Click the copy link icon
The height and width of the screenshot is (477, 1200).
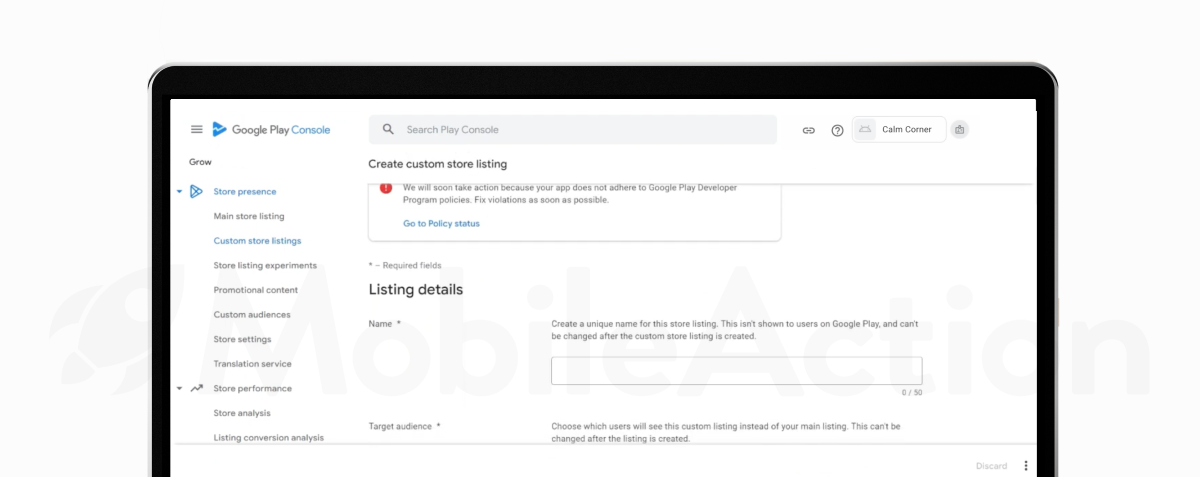point(809,130)
